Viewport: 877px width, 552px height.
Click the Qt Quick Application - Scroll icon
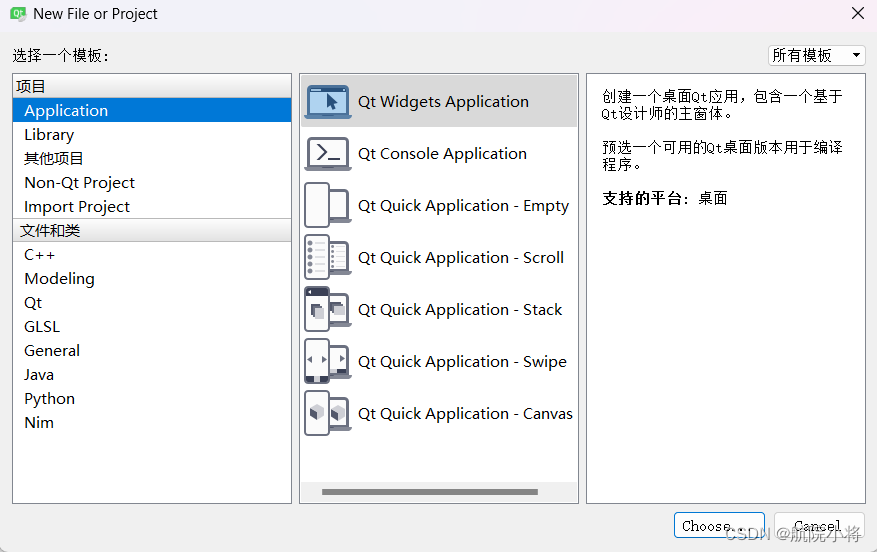tap(328, 258)
